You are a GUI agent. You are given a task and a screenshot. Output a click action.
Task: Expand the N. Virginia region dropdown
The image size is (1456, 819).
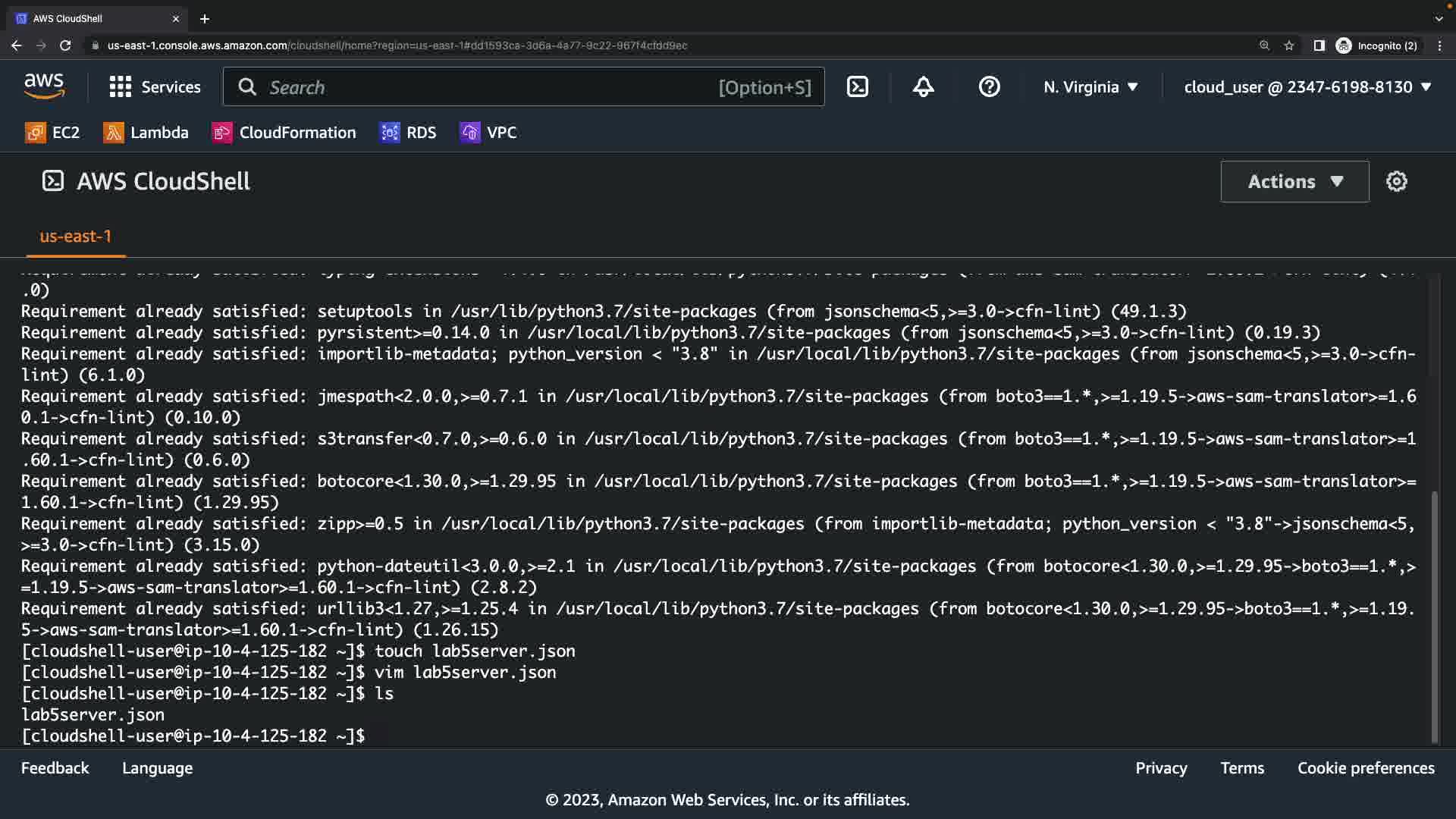point(1090,87)
